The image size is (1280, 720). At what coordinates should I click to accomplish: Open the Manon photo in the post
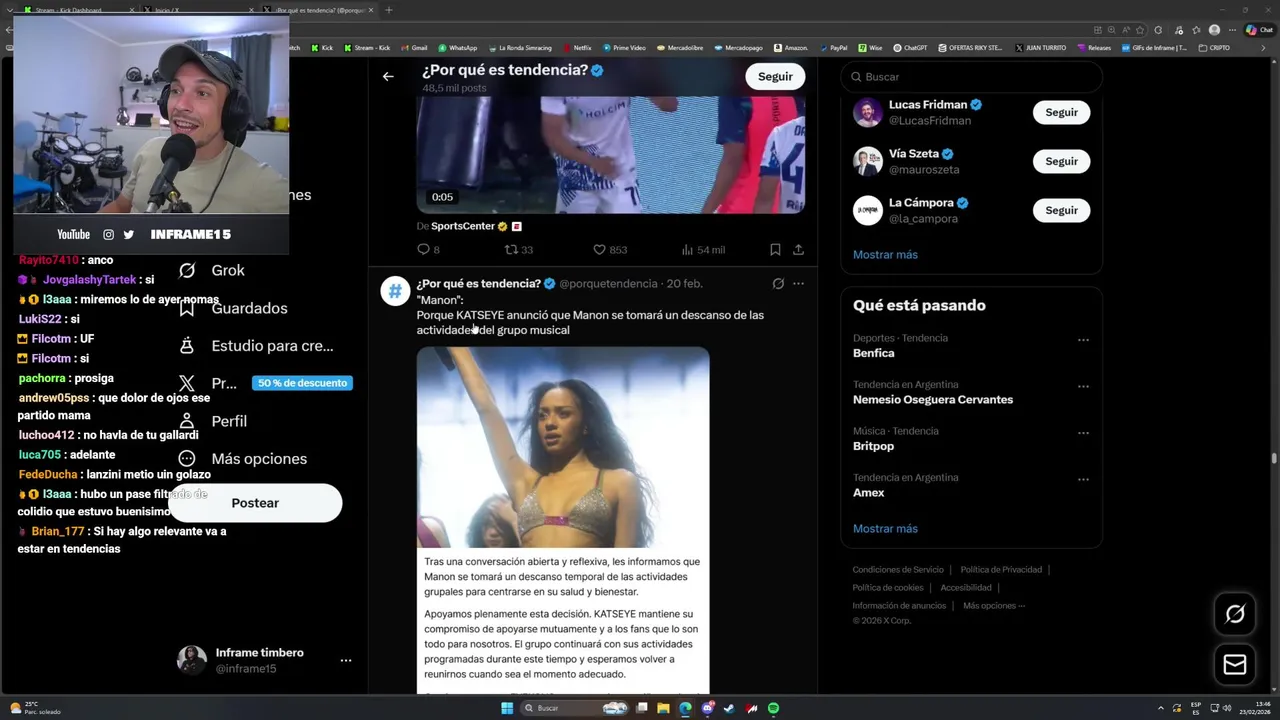[563, 447]
